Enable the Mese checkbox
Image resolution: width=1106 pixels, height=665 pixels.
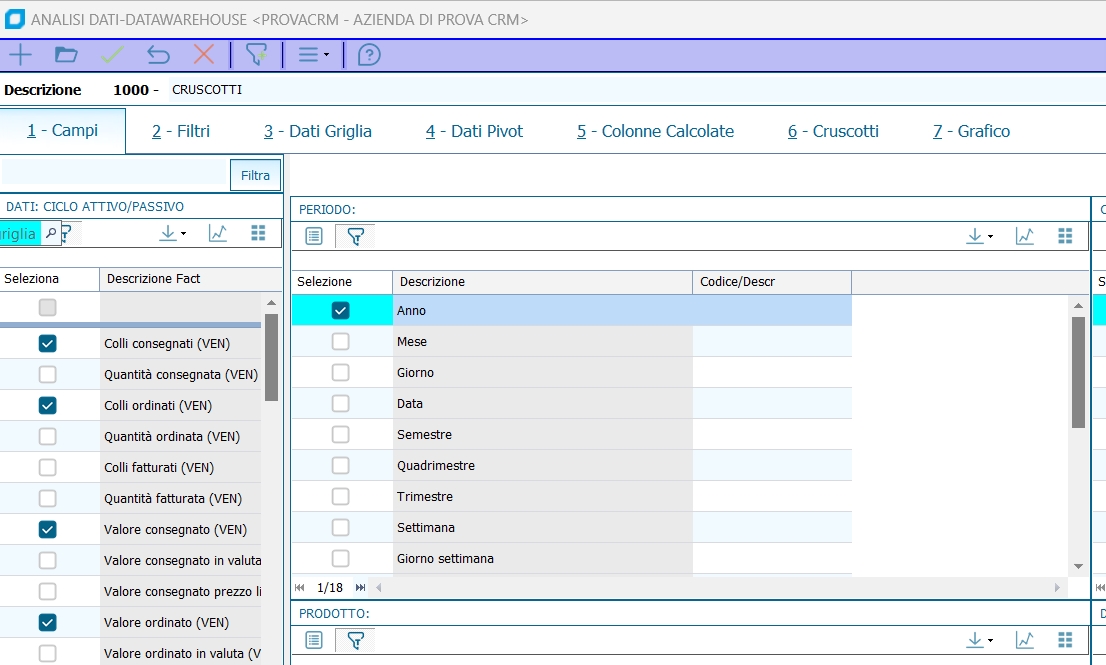pyautogui.click(x=341, y=342)
